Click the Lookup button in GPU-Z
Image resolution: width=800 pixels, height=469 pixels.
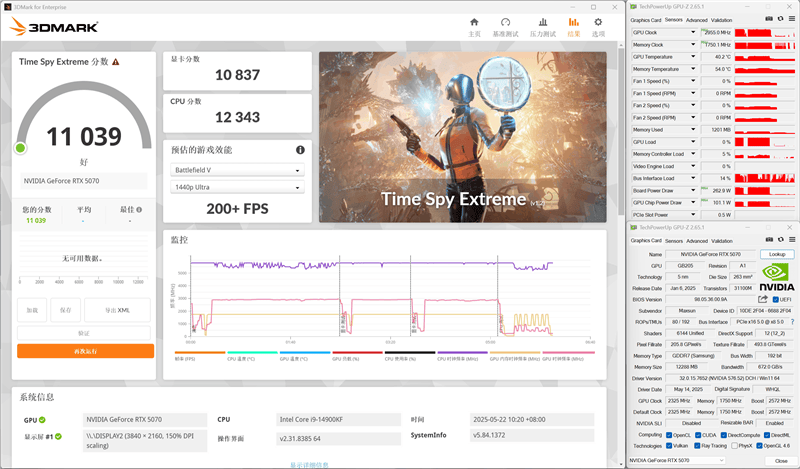point(777,254)
